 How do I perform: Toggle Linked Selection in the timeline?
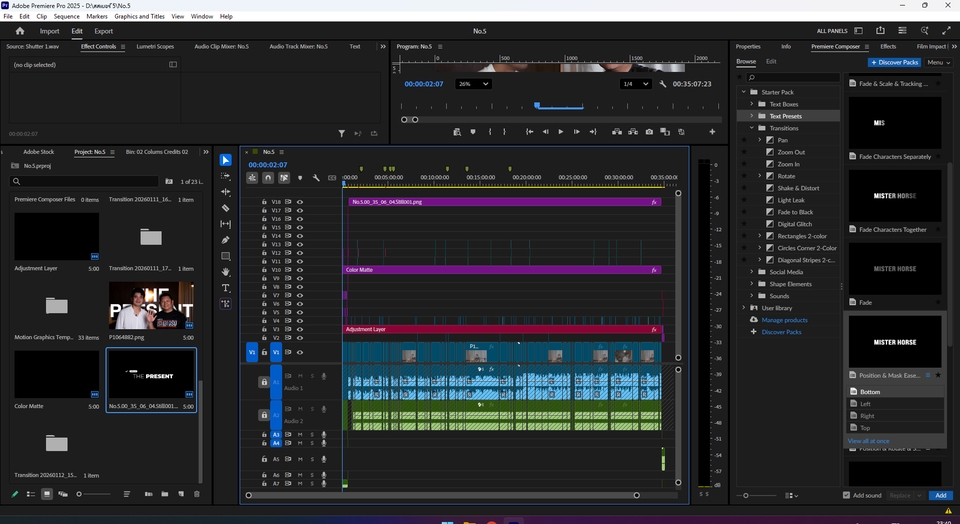click(284, 178)
